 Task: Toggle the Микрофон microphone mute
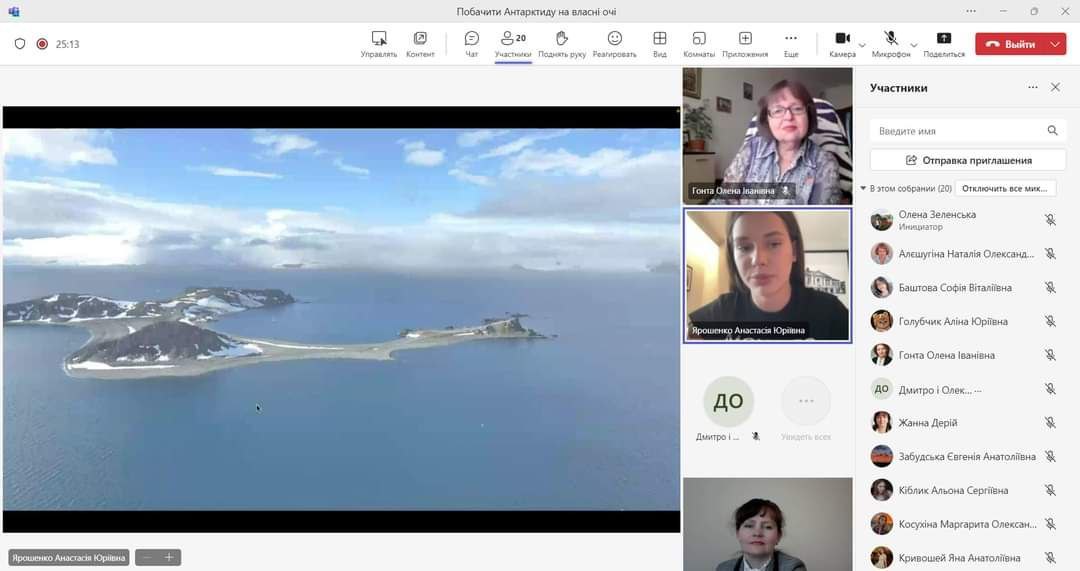[x=889, y=39]
